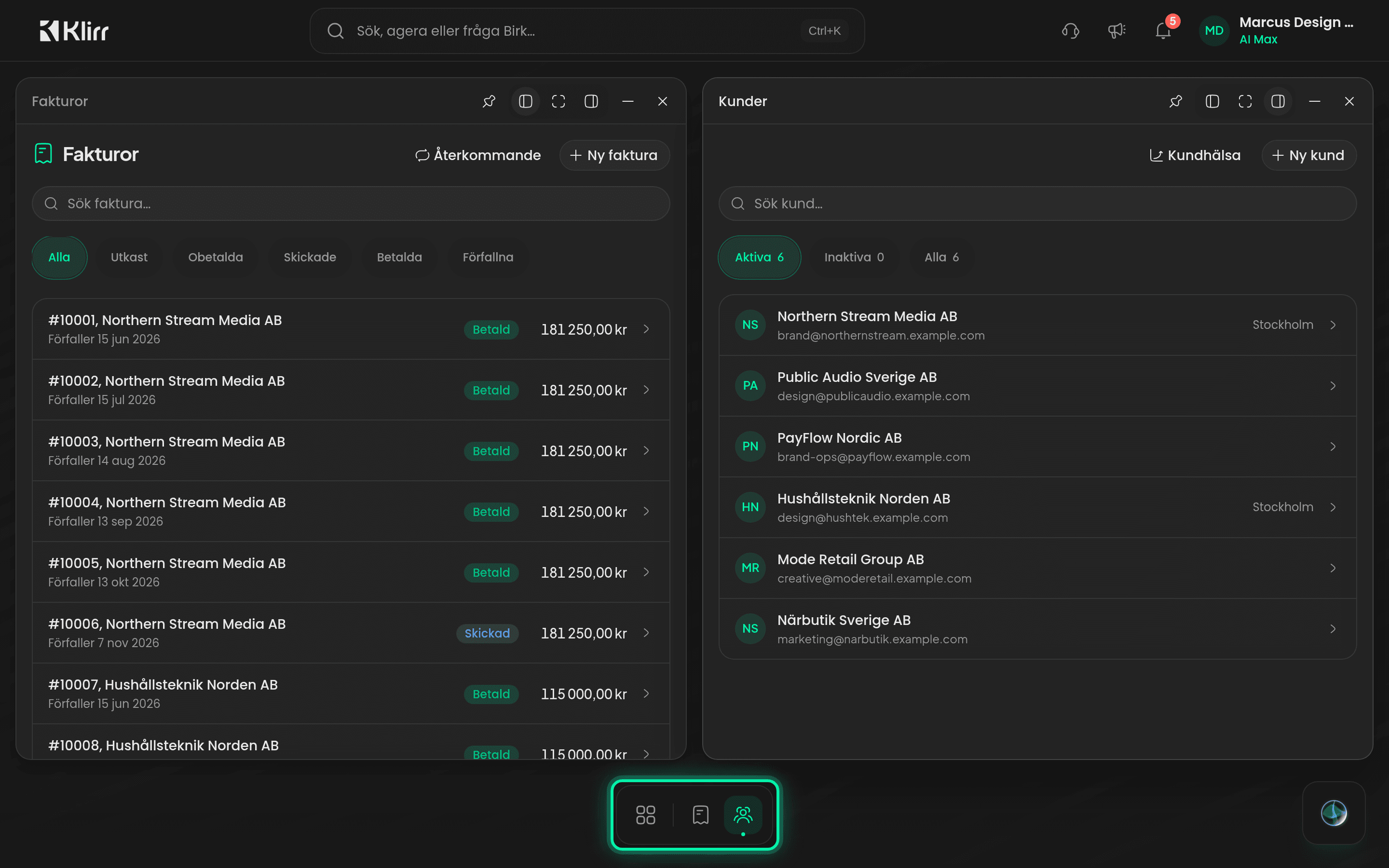The width and height of the screenshot is (1389, 868).
Task: Open the support headset icon
Action: [x=1071, y=30]
